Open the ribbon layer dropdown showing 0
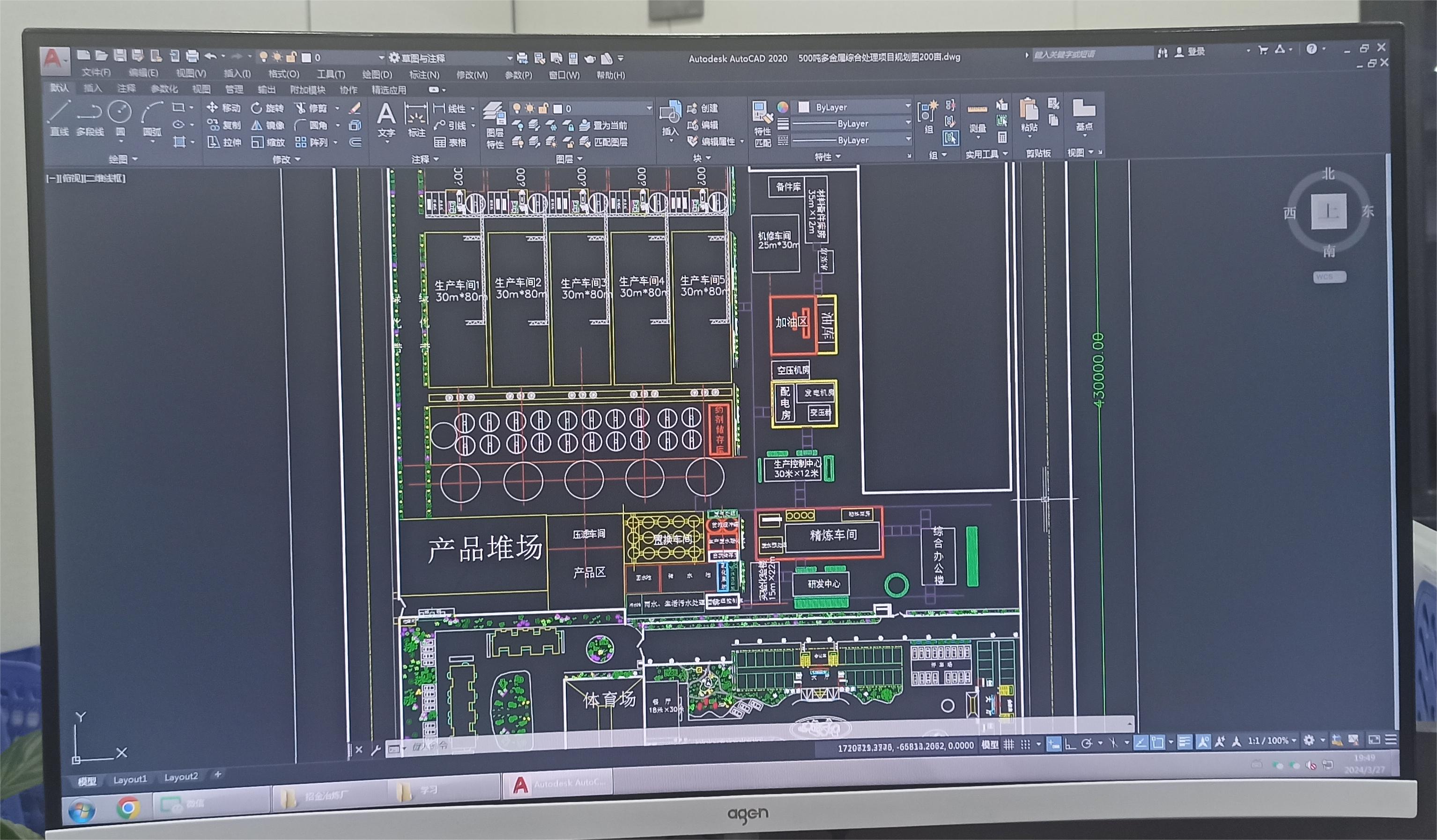The image size is (1437, 840). [582, 108]
